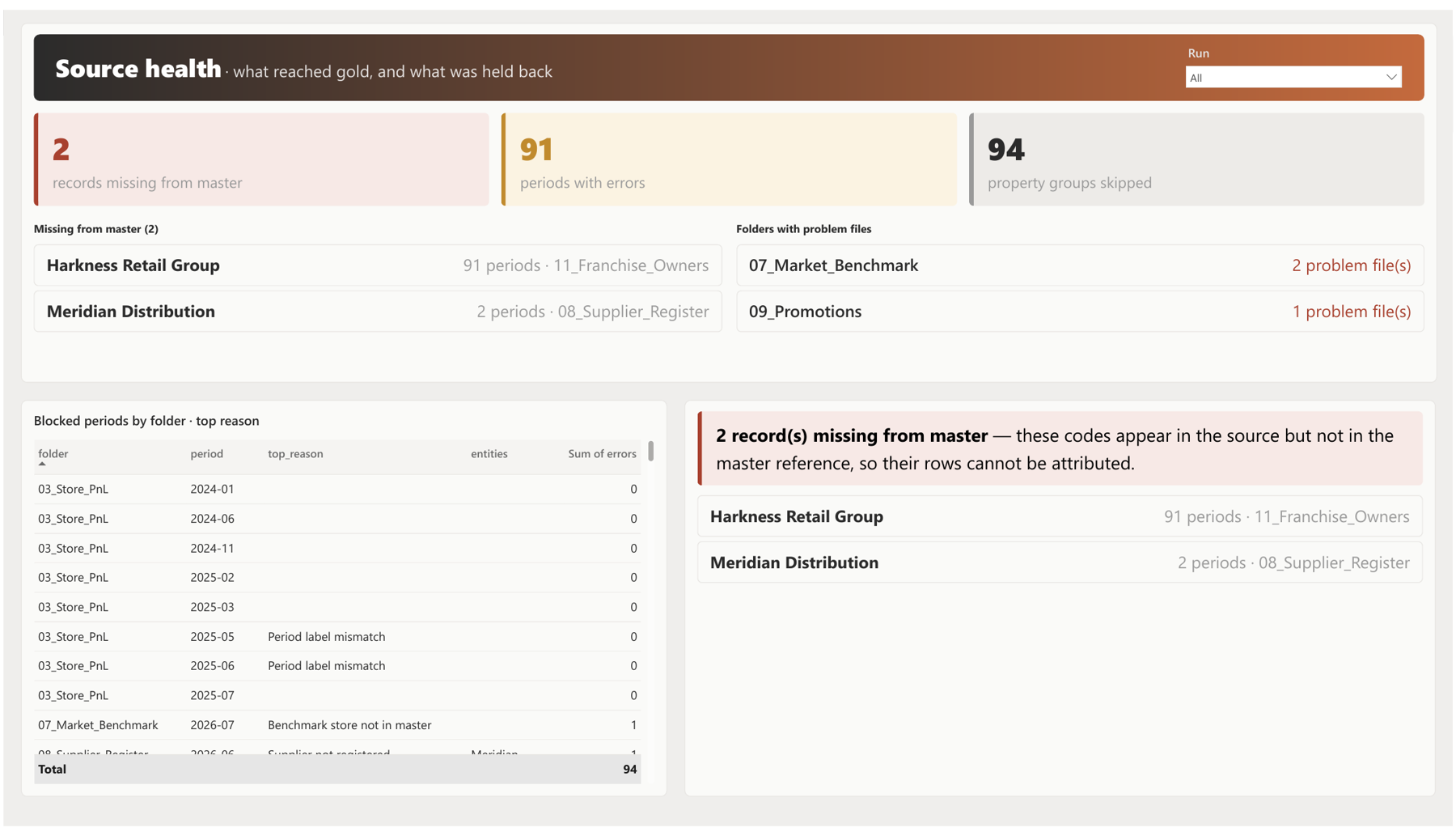Click the Blocked periods by folder title
Image resolution: width=1456 pixels, height=836 pixels.
click(x=146, y=421)
